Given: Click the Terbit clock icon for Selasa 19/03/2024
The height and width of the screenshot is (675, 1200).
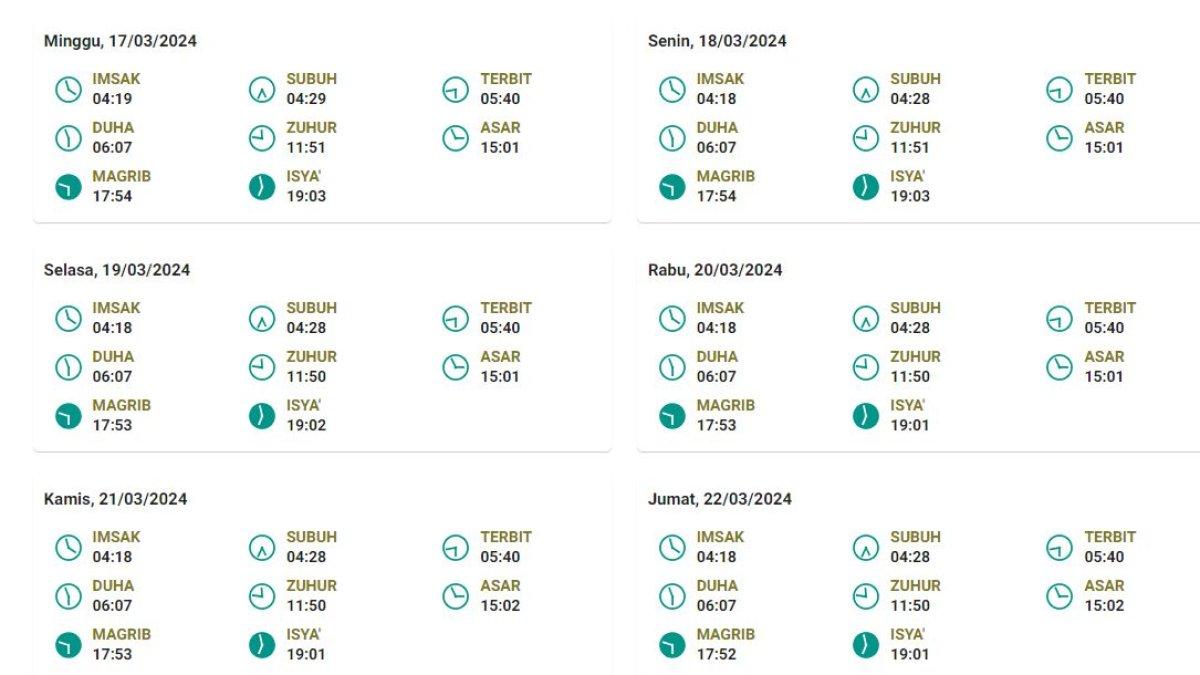Looking at the screenshot, I should [456, 318].
